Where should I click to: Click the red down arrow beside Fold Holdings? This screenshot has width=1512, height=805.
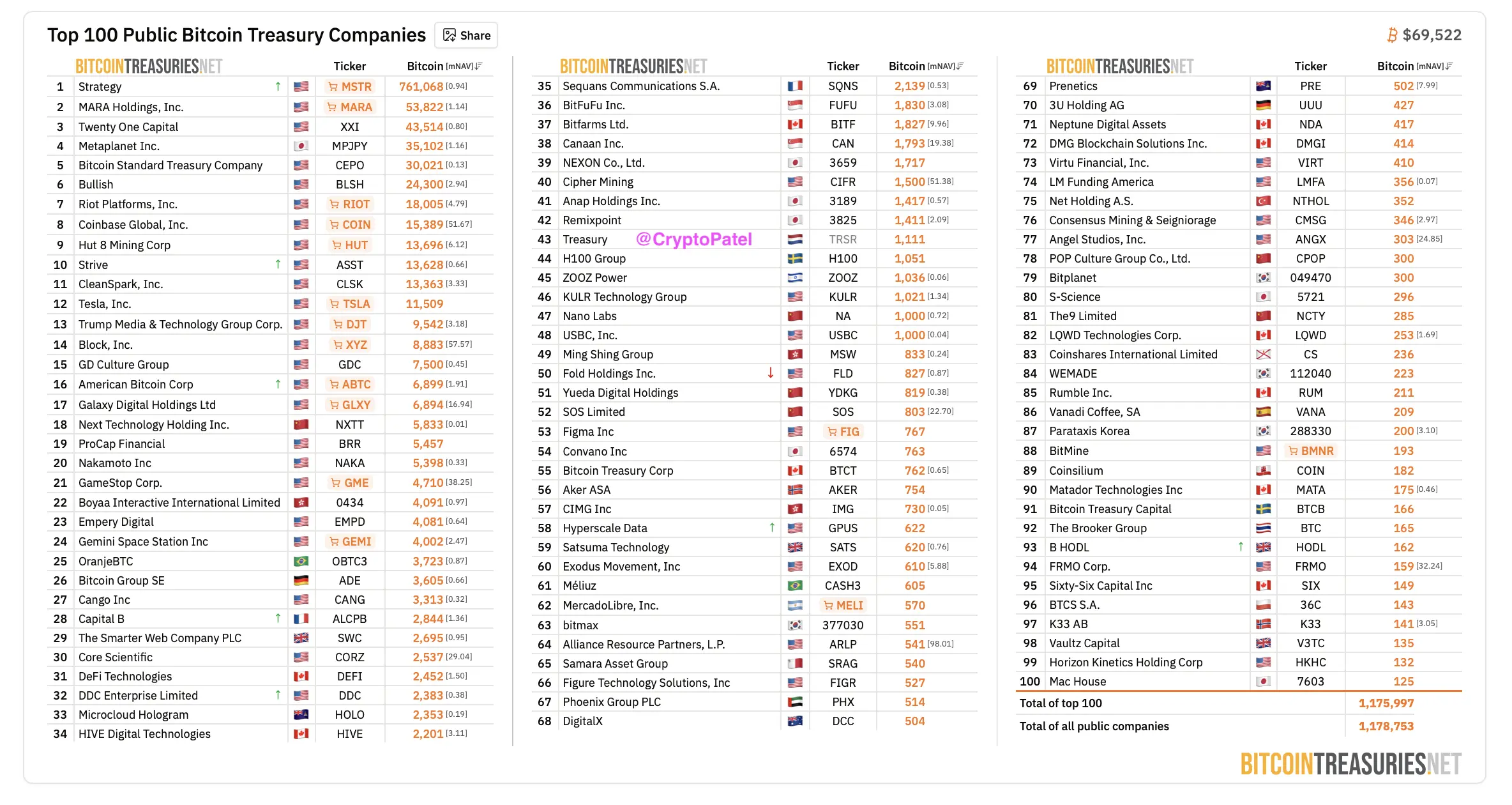point(771,373)
